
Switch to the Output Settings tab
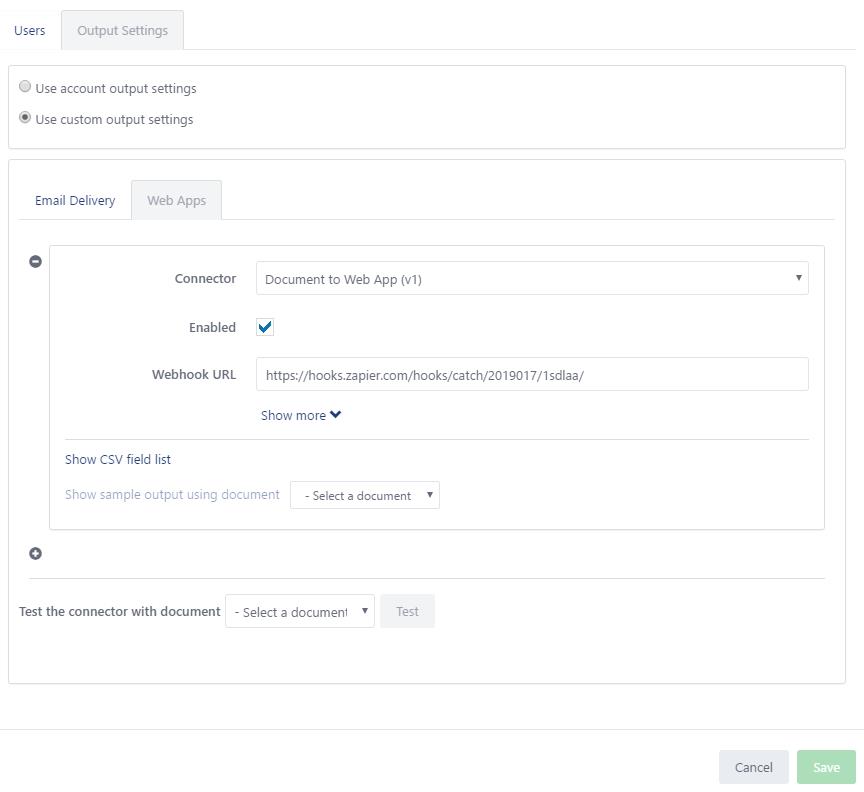(122, 30)
